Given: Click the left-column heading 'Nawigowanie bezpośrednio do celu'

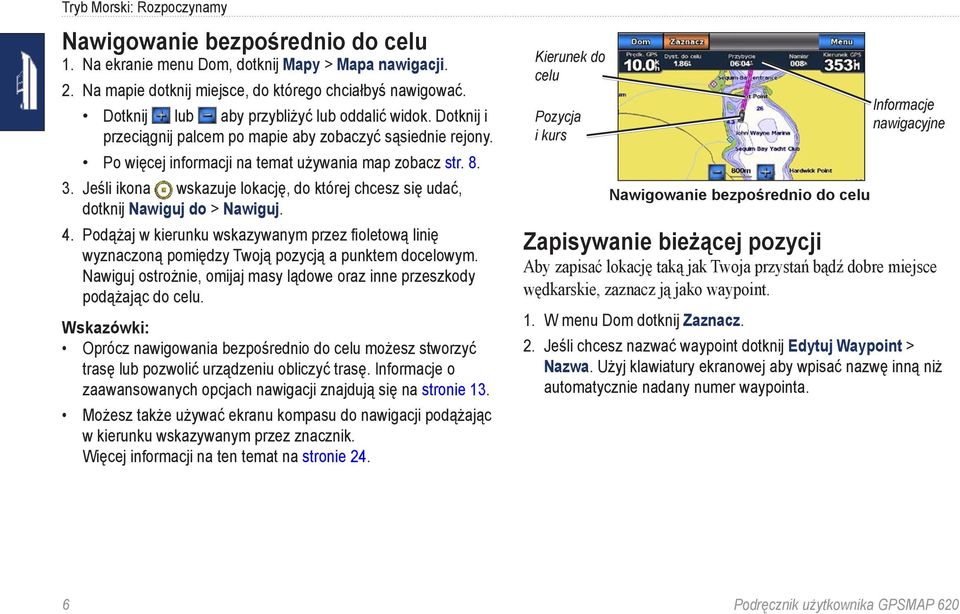Looking at the screenshot, I should [245, 42].
